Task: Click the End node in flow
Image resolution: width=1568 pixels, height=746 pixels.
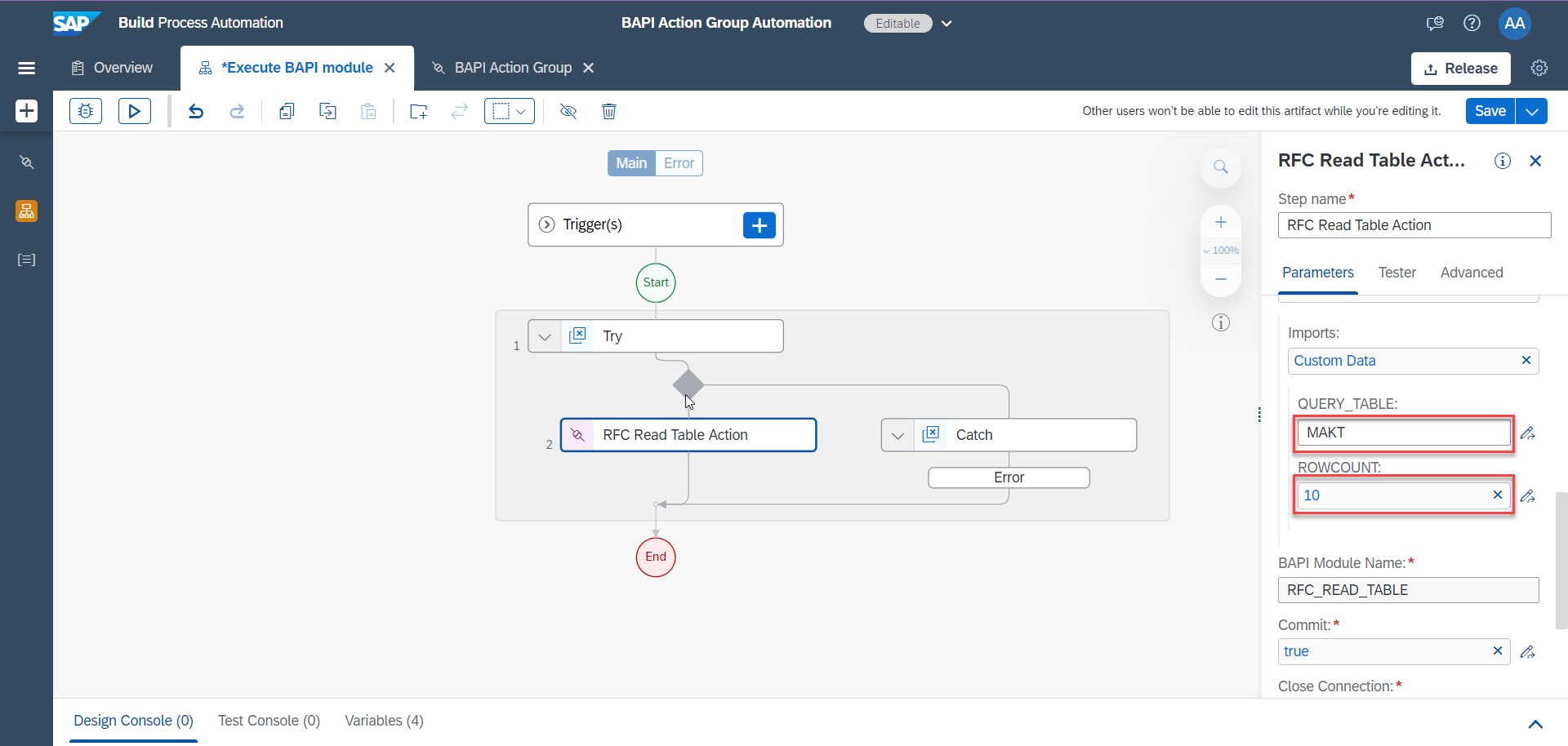Action: click(x=656, y=557)
